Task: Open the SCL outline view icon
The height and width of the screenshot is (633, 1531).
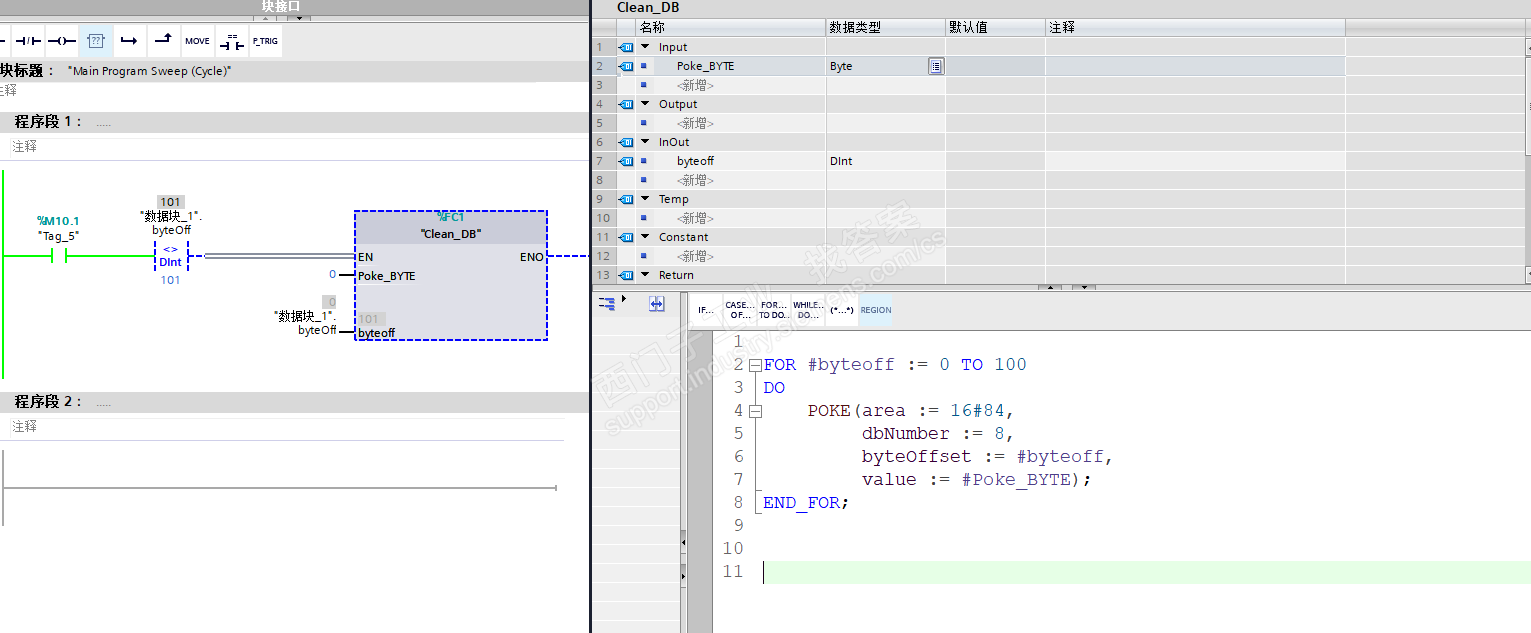Action: [x=607, y=302]
